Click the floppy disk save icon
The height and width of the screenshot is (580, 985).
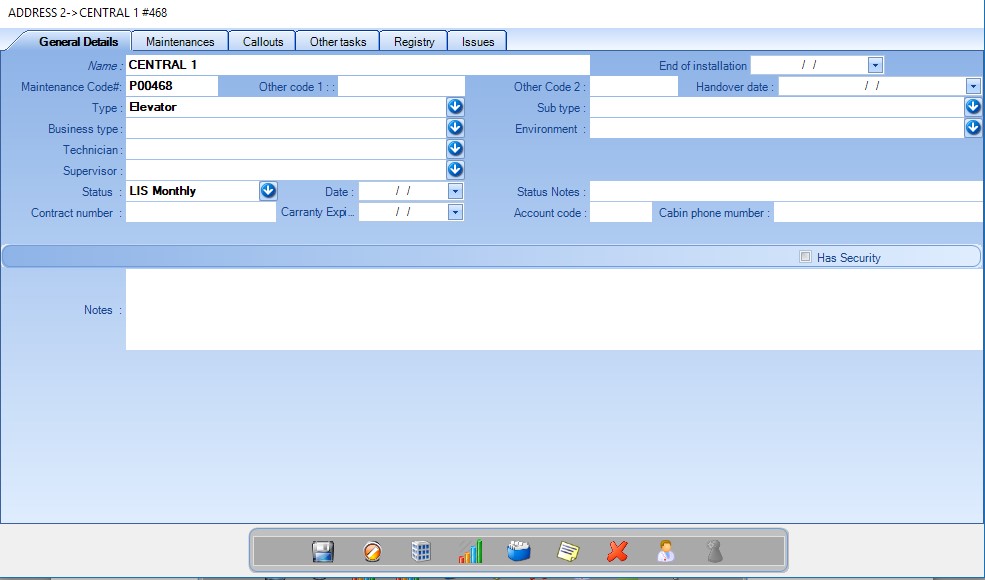coord(323,551)
